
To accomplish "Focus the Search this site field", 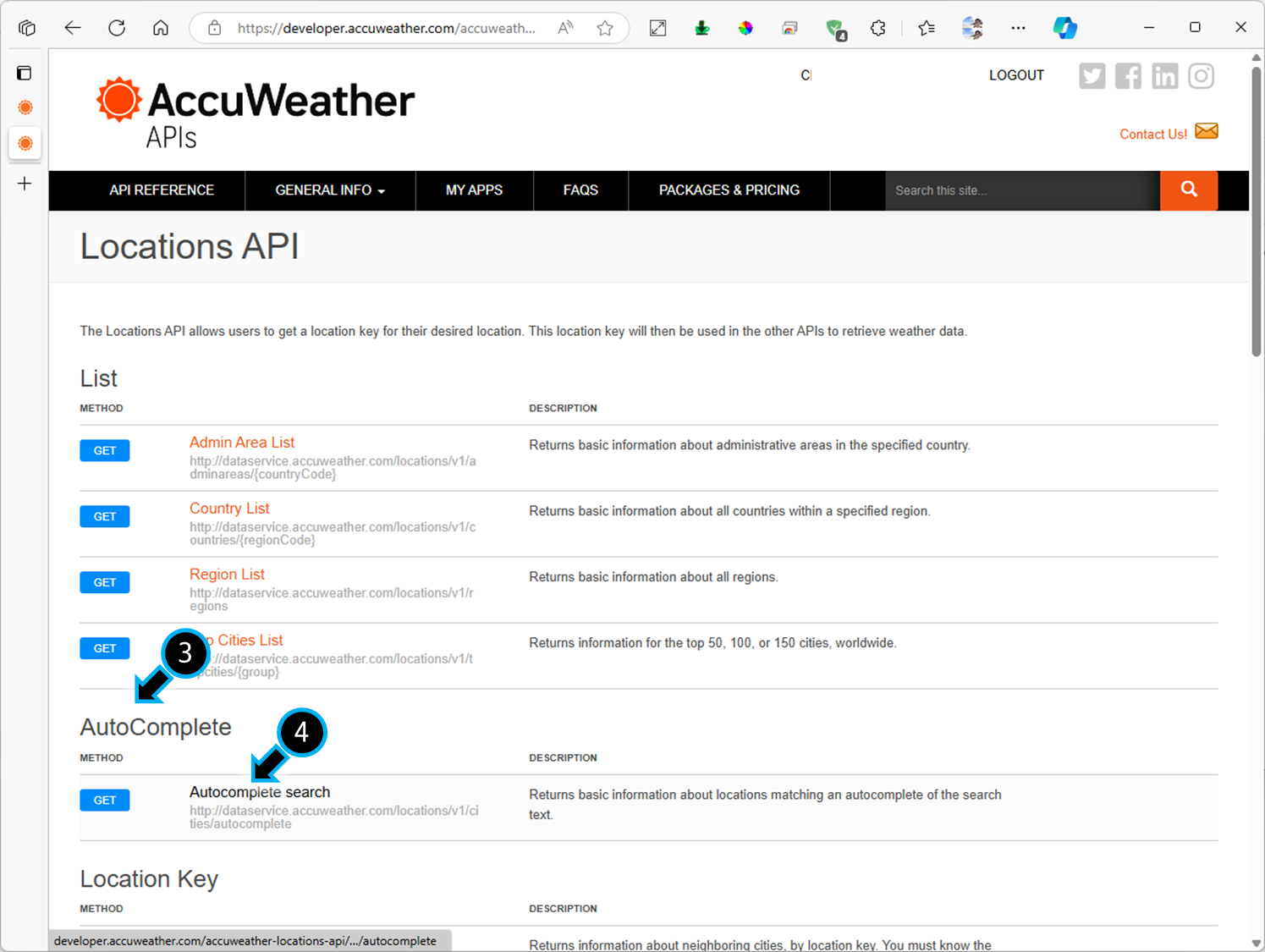I will click(x=1022, y=190).
